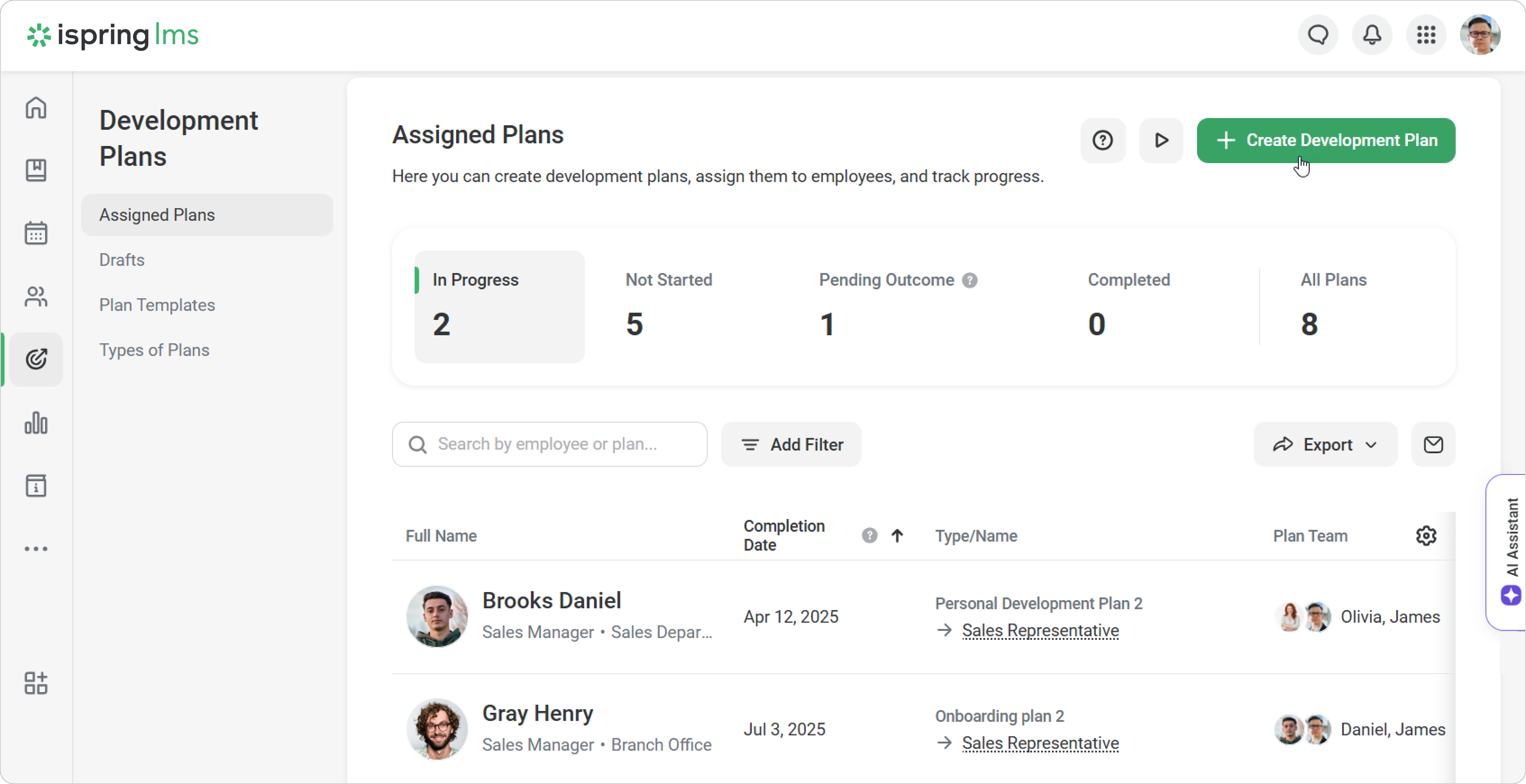Open the chat messages icon
Image resolution: width=1526 pixels, height=784 pixels.
pyautogui.click(x=1318, y=36)
